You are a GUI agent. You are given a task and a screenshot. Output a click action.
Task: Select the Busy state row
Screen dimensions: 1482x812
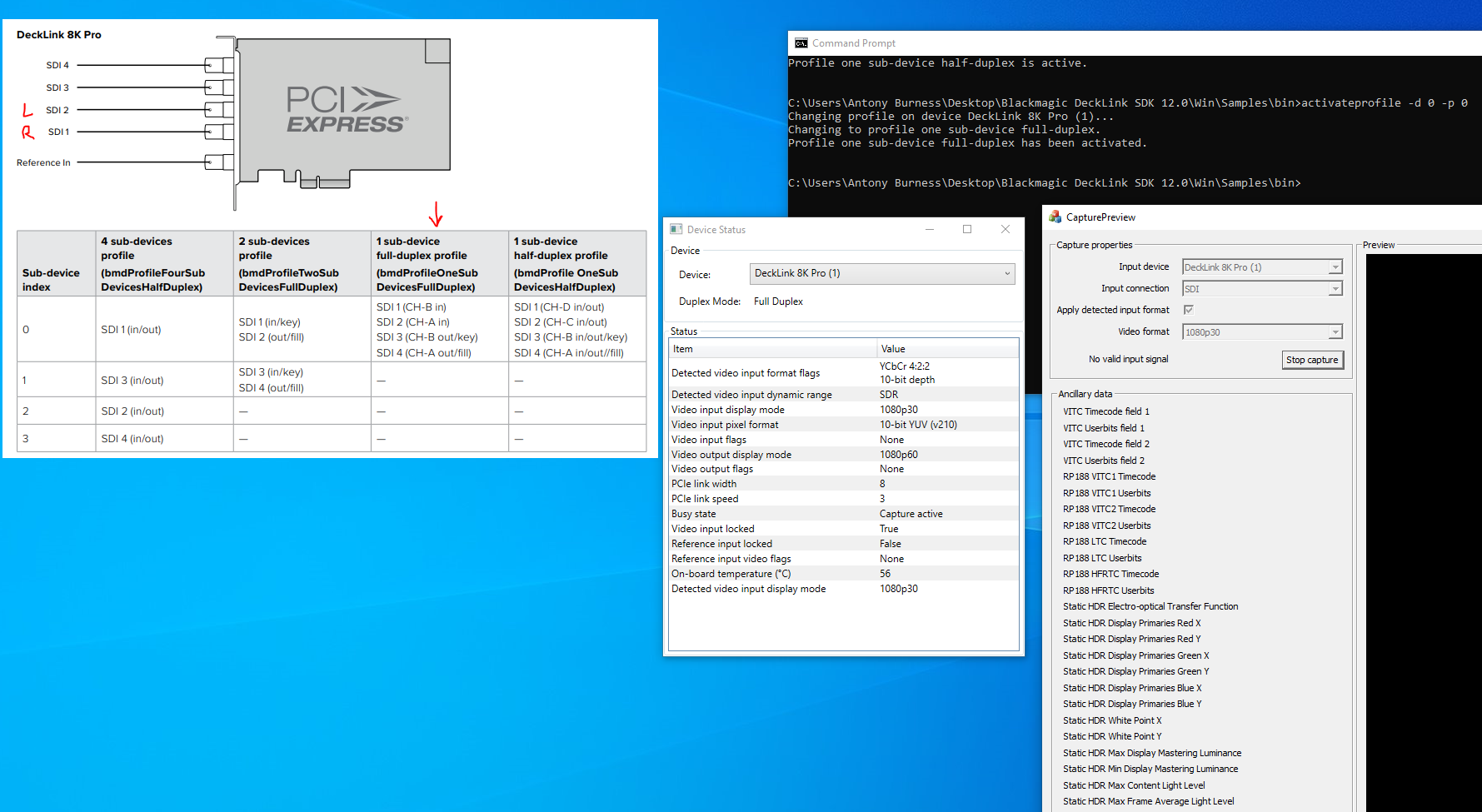pos(844,514)
